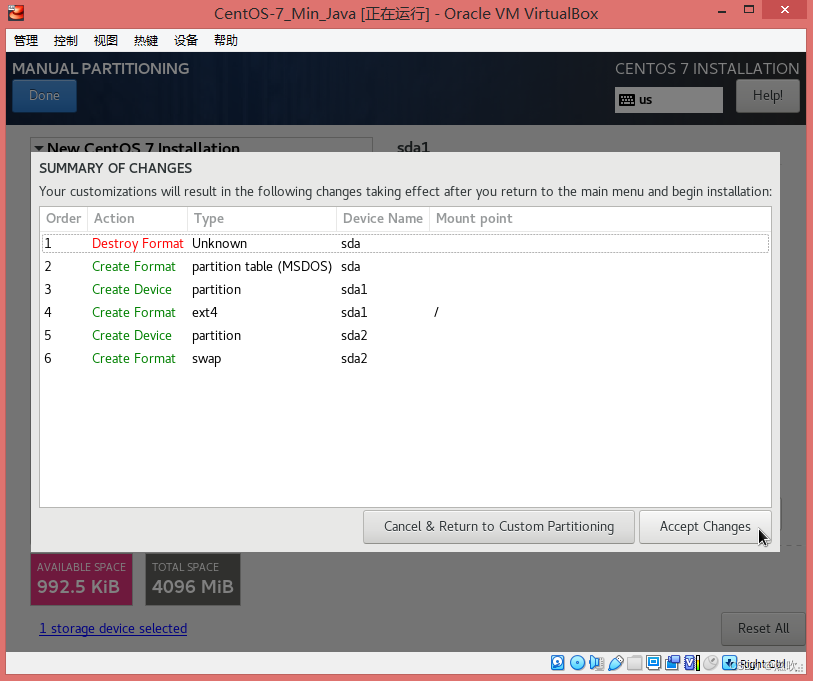The height and width of the screenshot is (681, 813).
Task: Click the Available Space 992.5 KiB box
Action: click(x=81, y=579)
